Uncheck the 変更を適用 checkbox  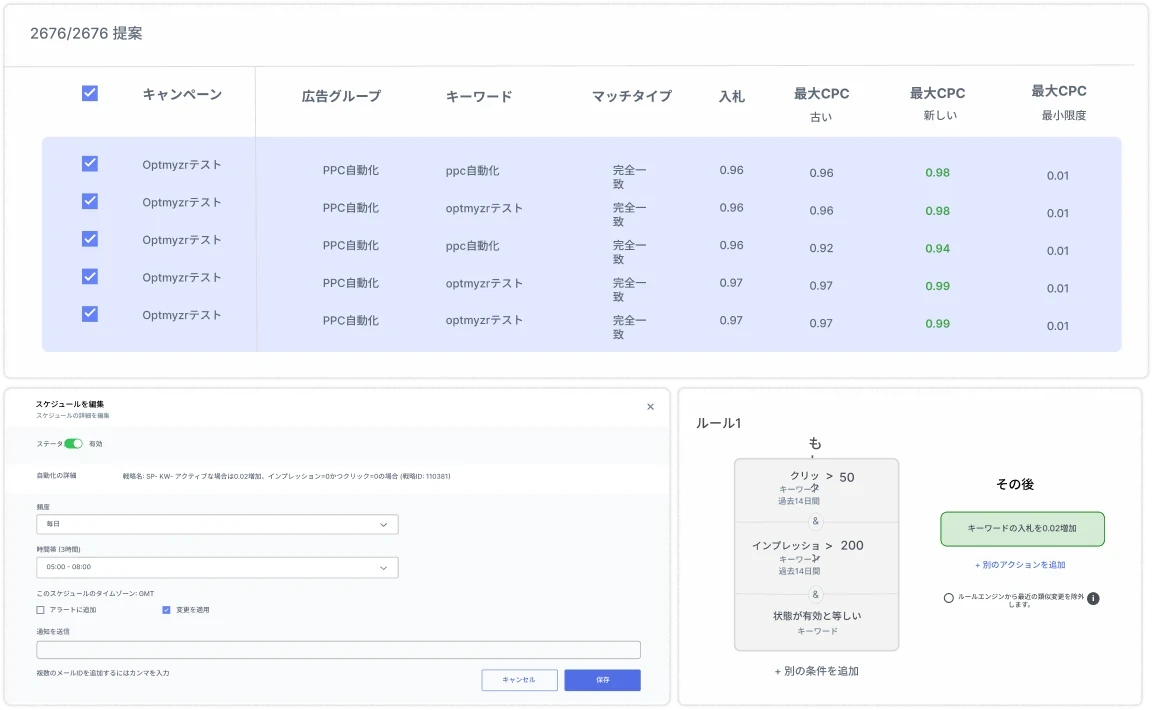pyautogui.click(x=166, y=610)
